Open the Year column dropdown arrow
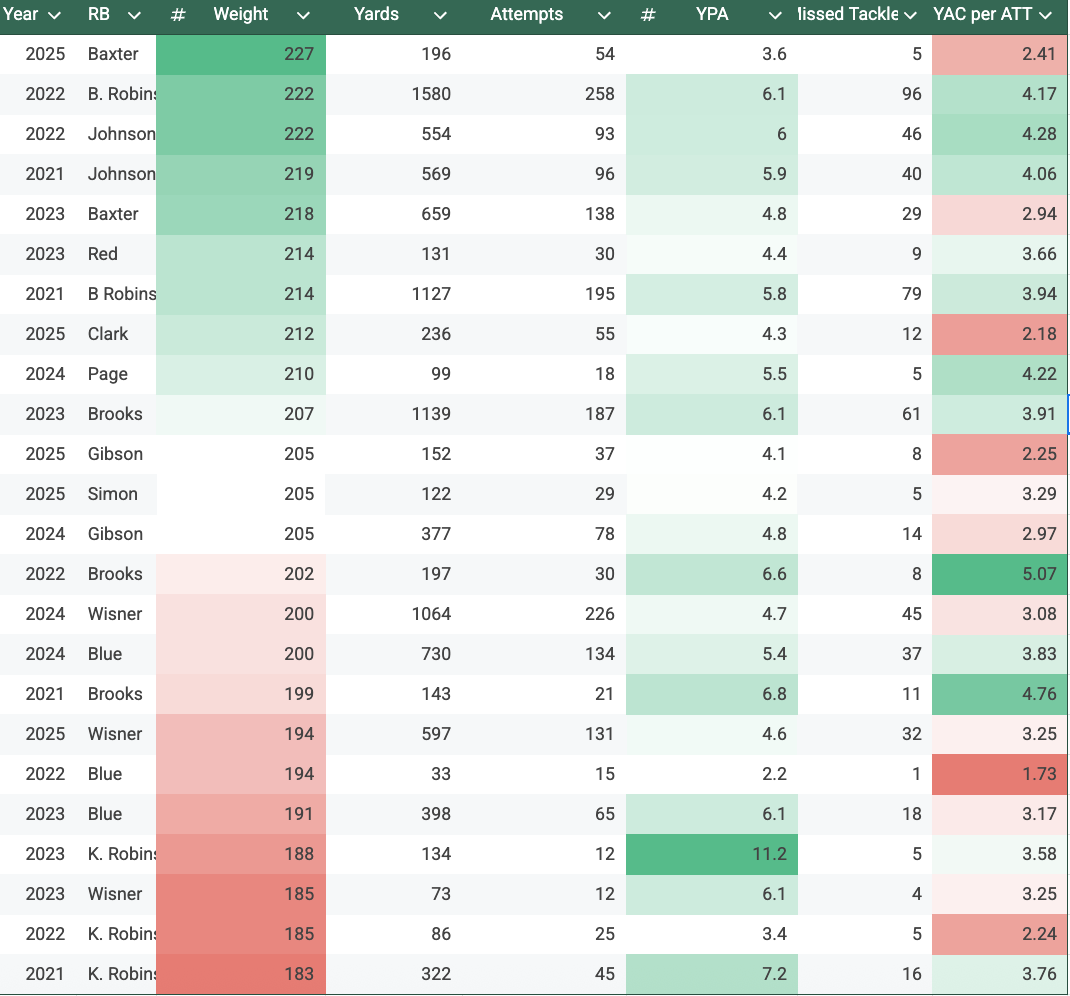The image size is (1070, 996). 55,15
